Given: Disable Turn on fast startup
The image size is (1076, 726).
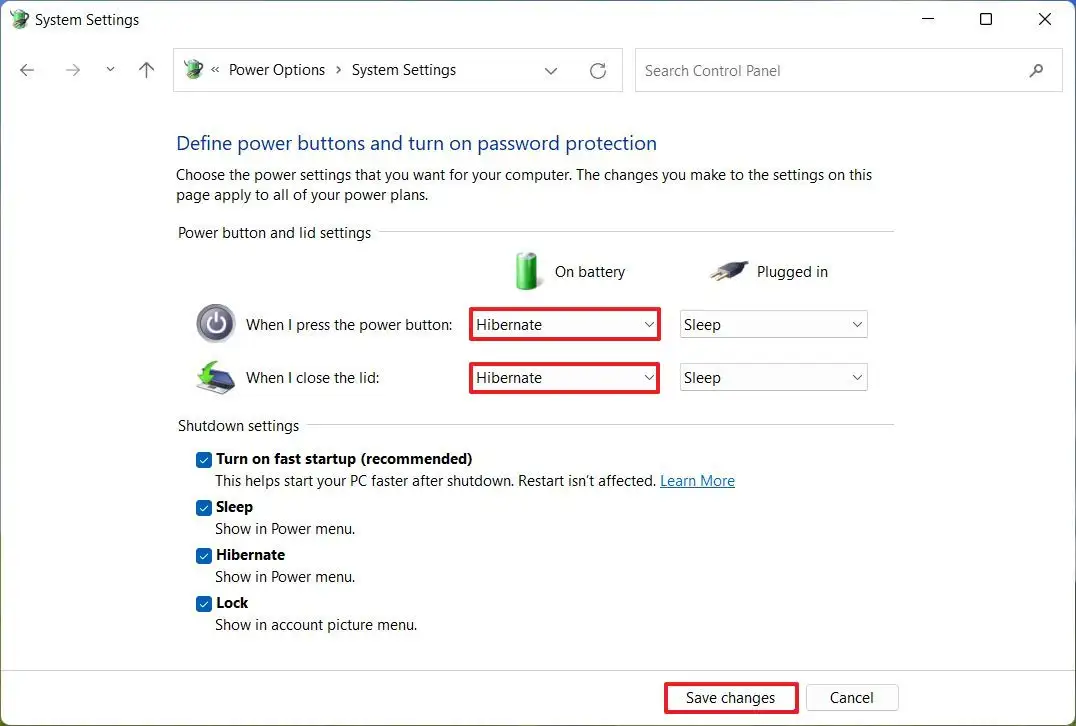Looking at the screenshot, I should click(x=204, y=459).
